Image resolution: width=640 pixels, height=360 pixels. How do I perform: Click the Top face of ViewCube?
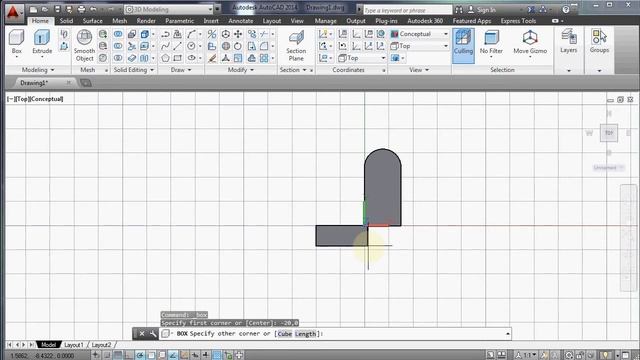coord(609,133)
